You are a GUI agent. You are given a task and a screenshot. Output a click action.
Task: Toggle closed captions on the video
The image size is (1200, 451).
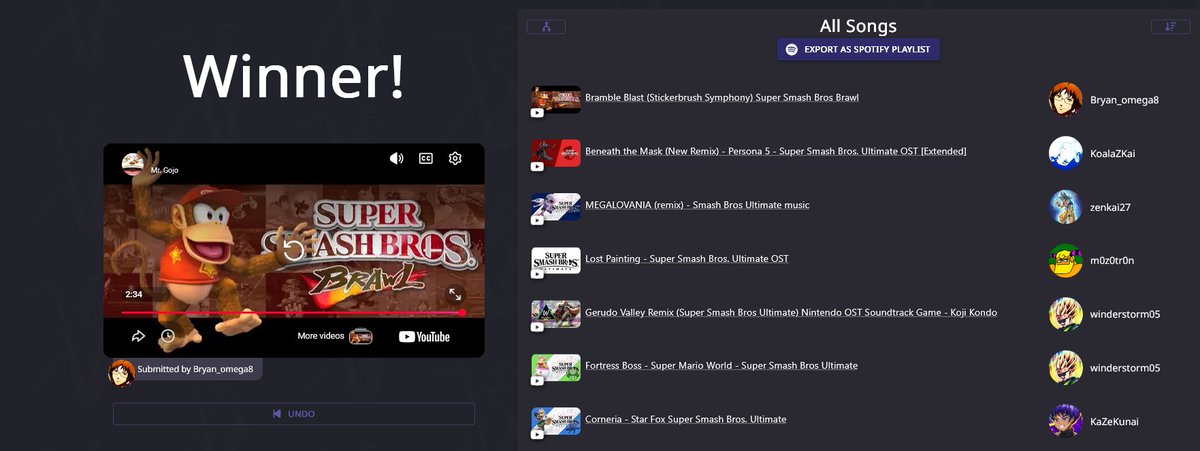click(426, 158)
